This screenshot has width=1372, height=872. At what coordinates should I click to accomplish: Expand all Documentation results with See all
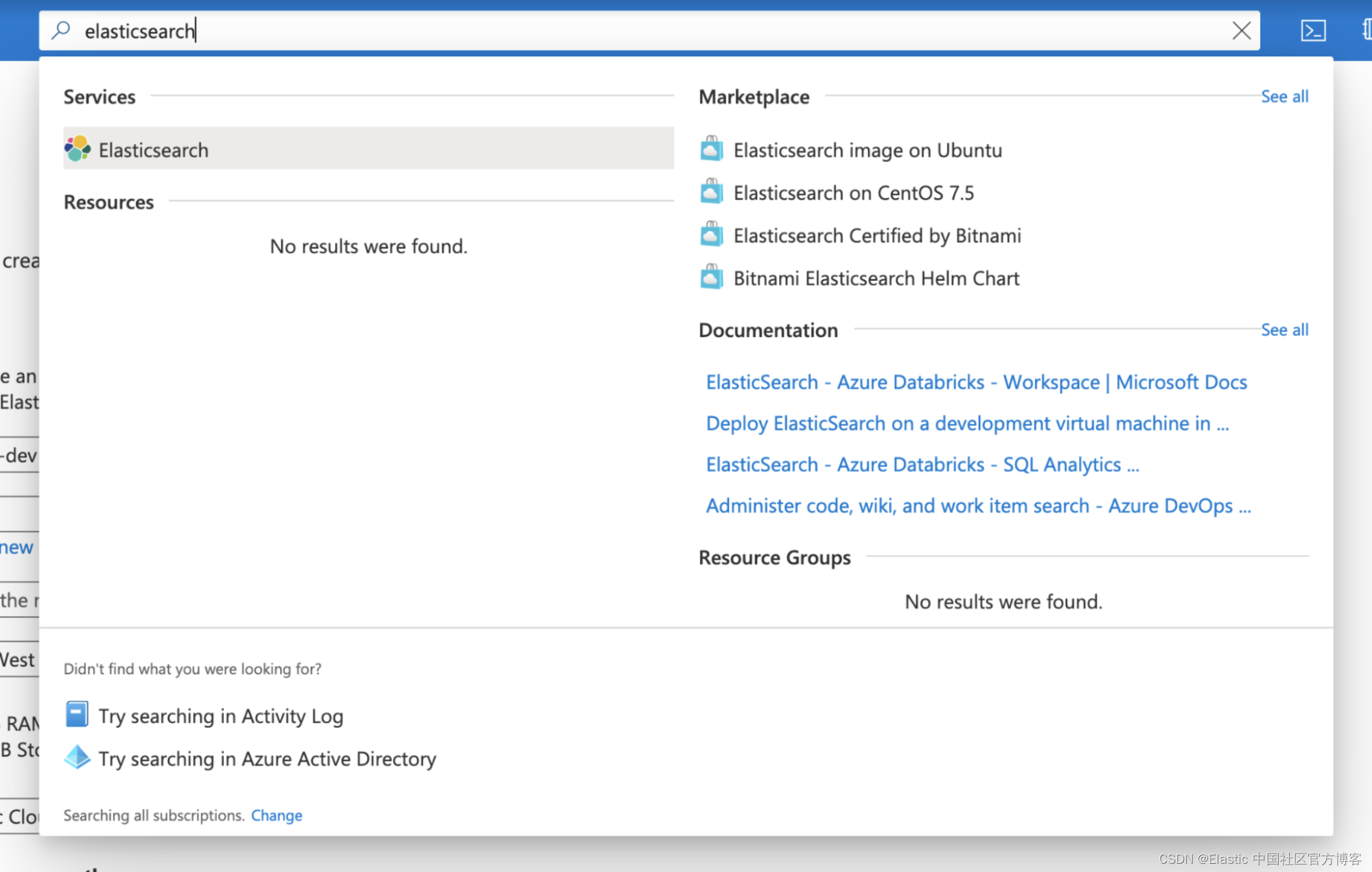click(x=1283, y=329)
